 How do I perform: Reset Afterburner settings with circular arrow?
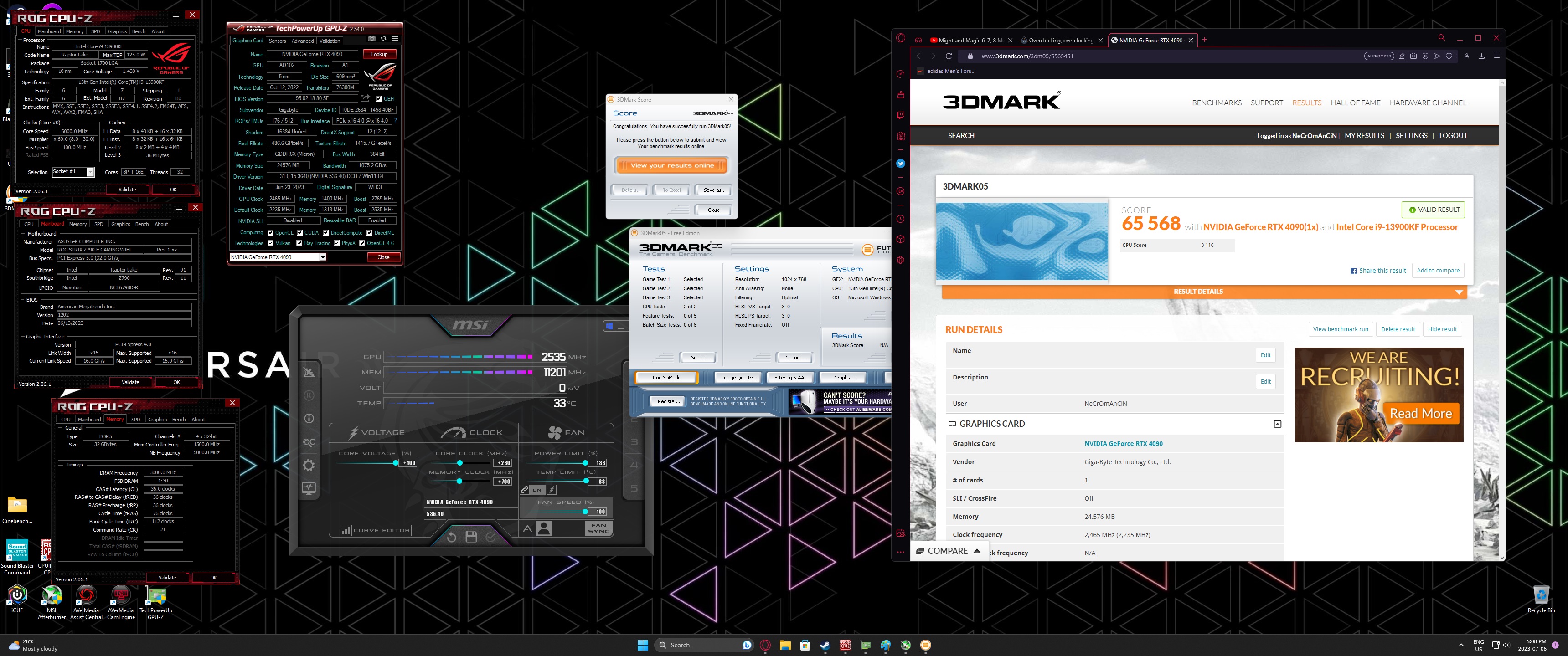[451, 537]
